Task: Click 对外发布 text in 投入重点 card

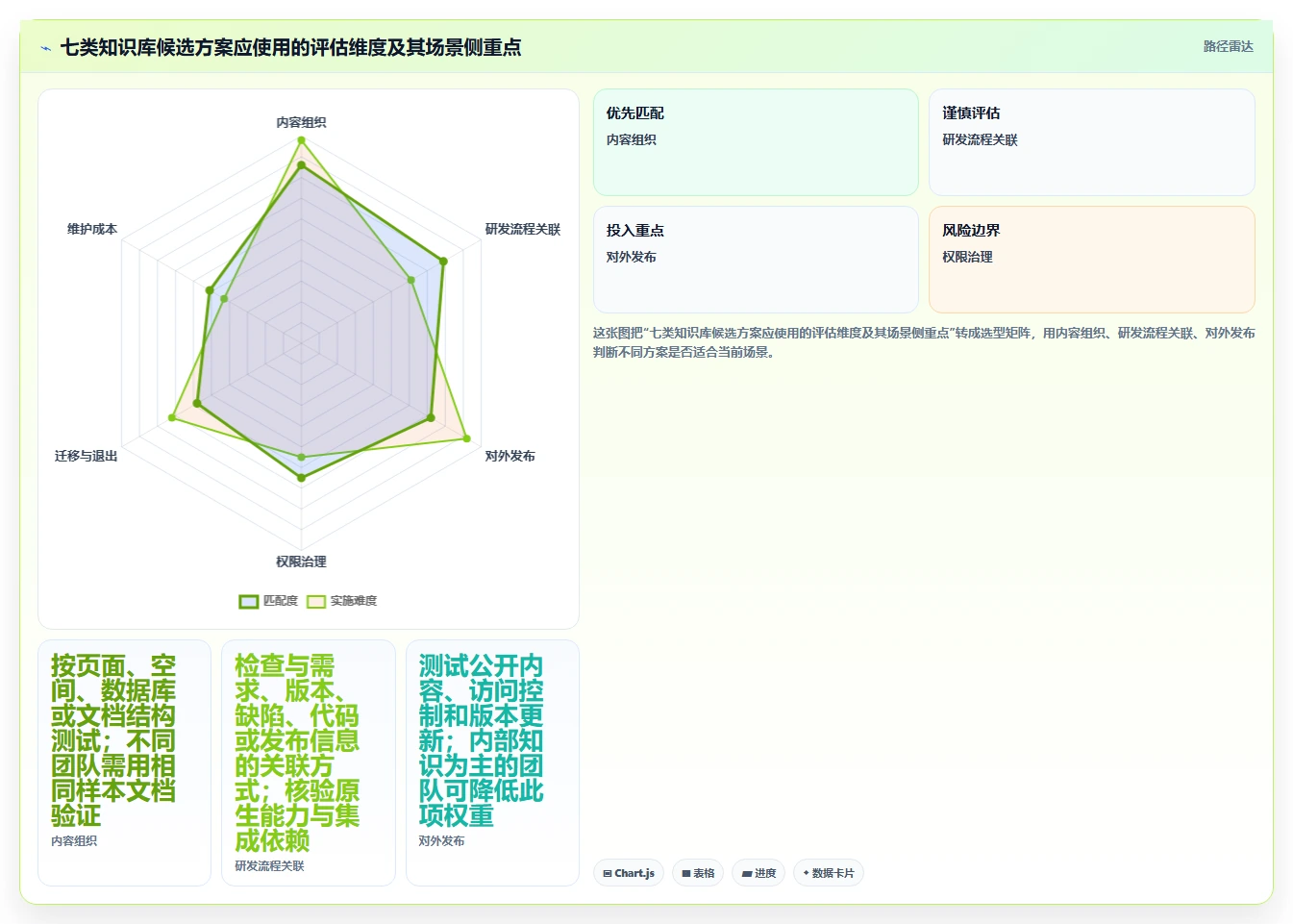Action: click(632, 257)
